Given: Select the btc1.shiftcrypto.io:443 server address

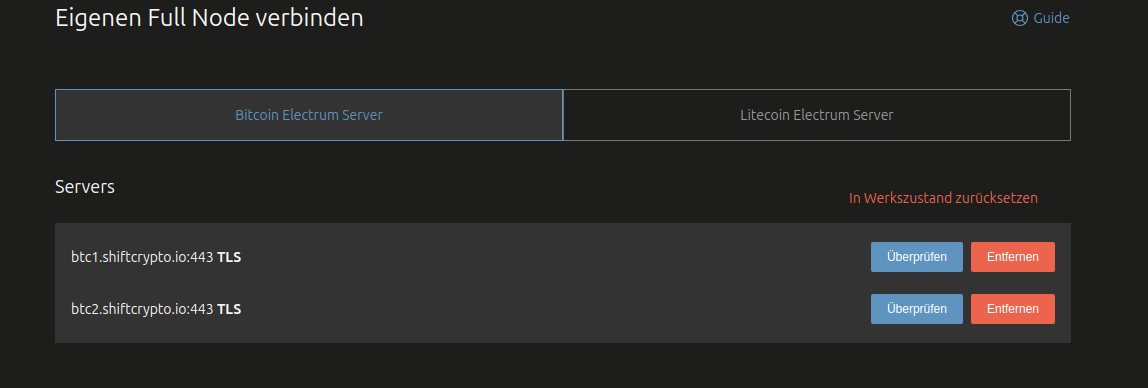Looking at the screenshot, I should tap(142, 257).
